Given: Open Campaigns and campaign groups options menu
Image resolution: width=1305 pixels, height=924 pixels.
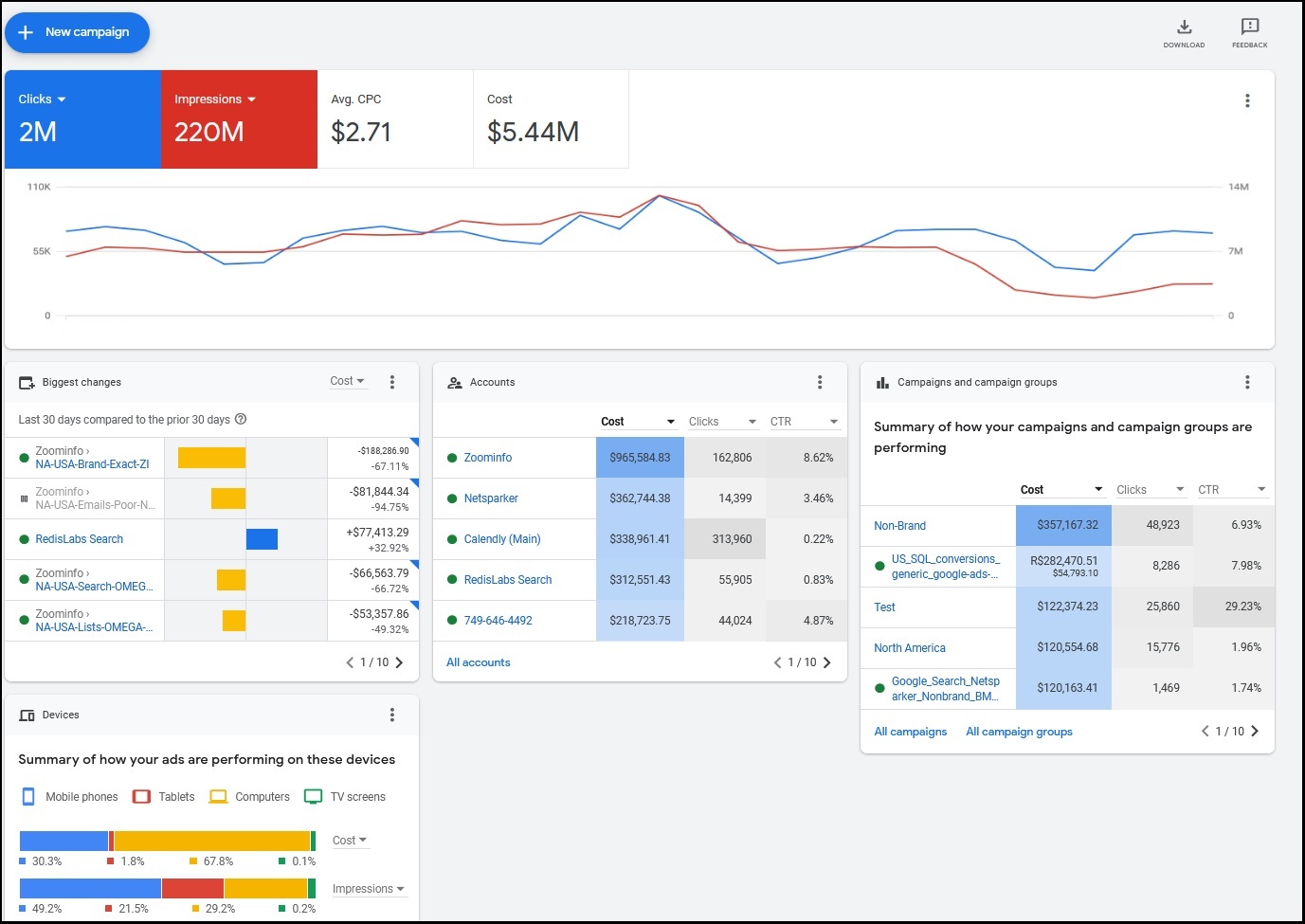Looking at the screenshot, I should pos(1247,382).
